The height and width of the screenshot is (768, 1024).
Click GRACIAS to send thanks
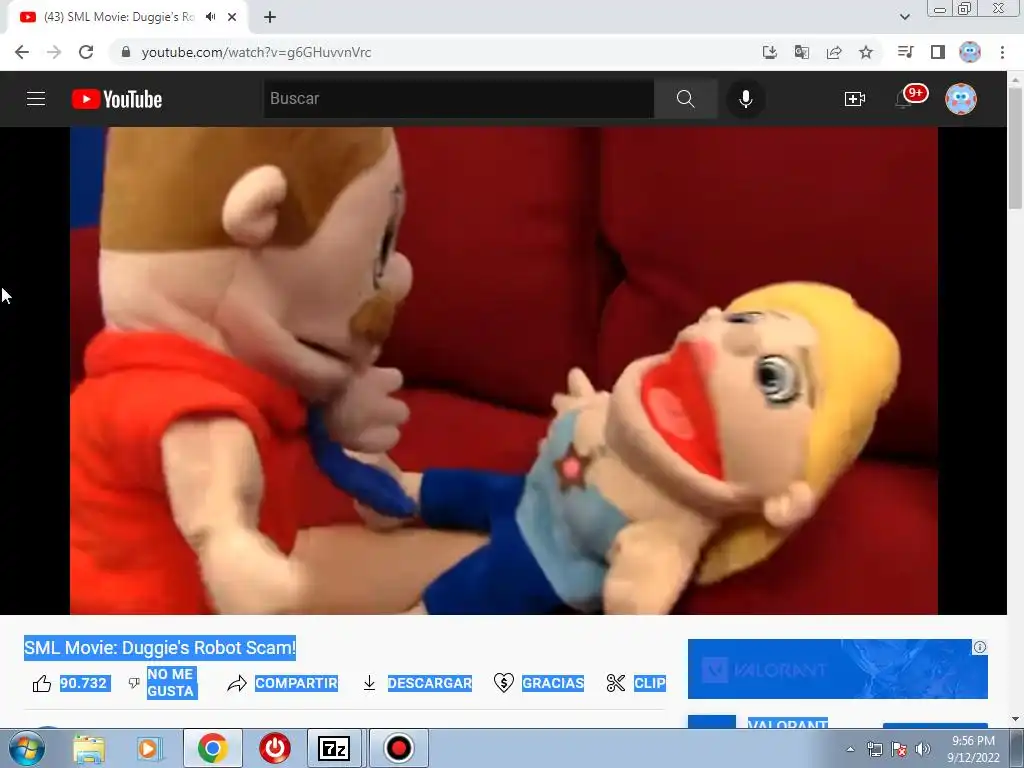point(539,683)
